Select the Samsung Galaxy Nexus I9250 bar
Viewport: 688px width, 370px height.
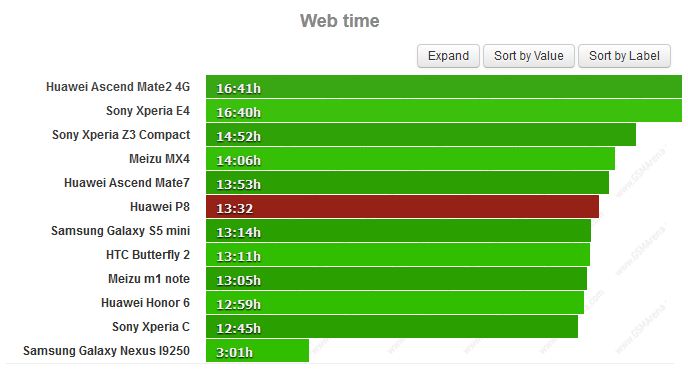click(257, 351)
